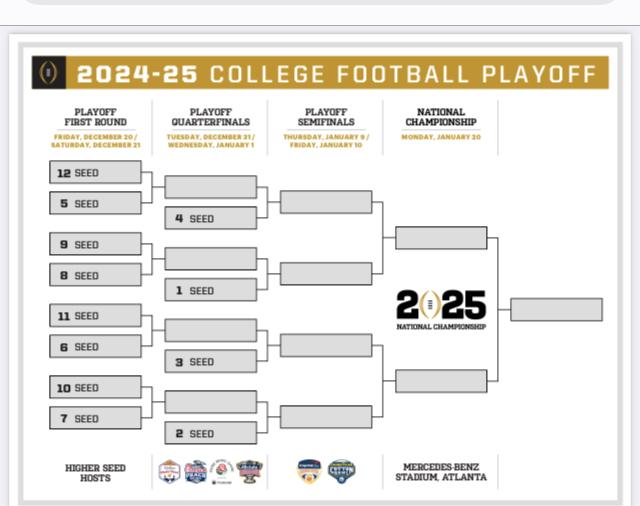Click the 7 SEED first round box

[x=95, y=418]
